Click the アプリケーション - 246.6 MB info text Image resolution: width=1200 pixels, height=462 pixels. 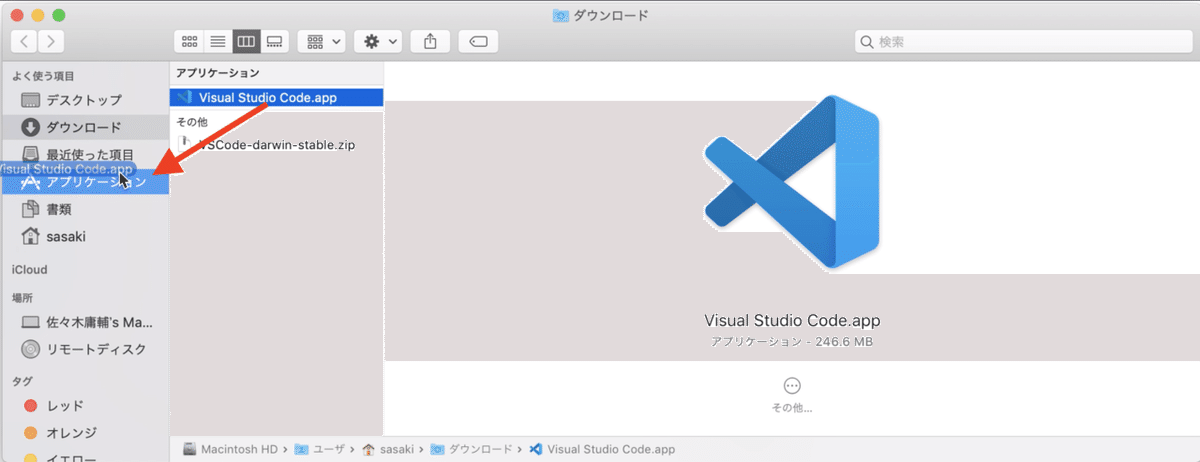[792, 342]
